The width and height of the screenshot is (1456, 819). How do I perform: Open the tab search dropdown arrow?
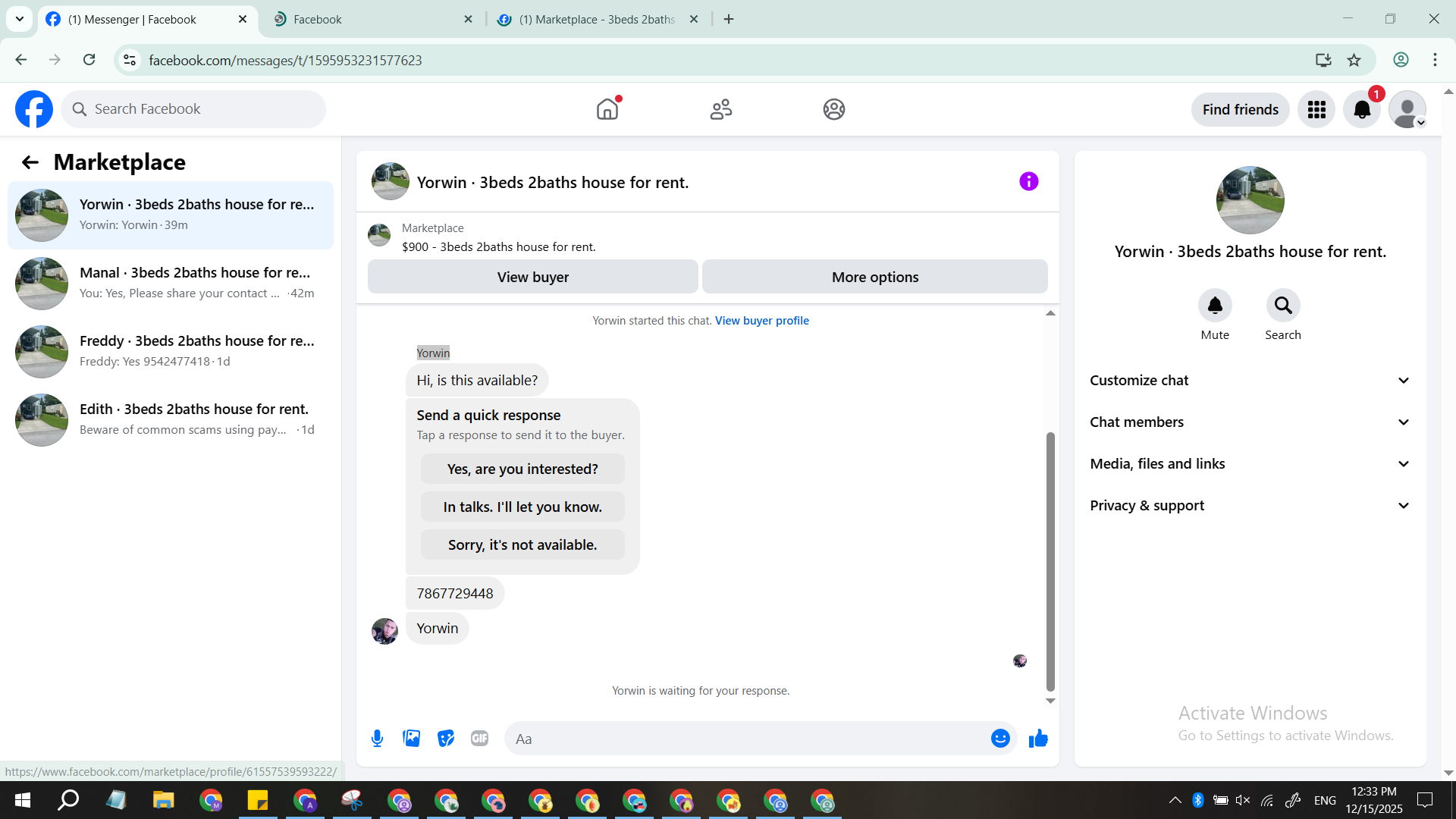coord(20,19)
